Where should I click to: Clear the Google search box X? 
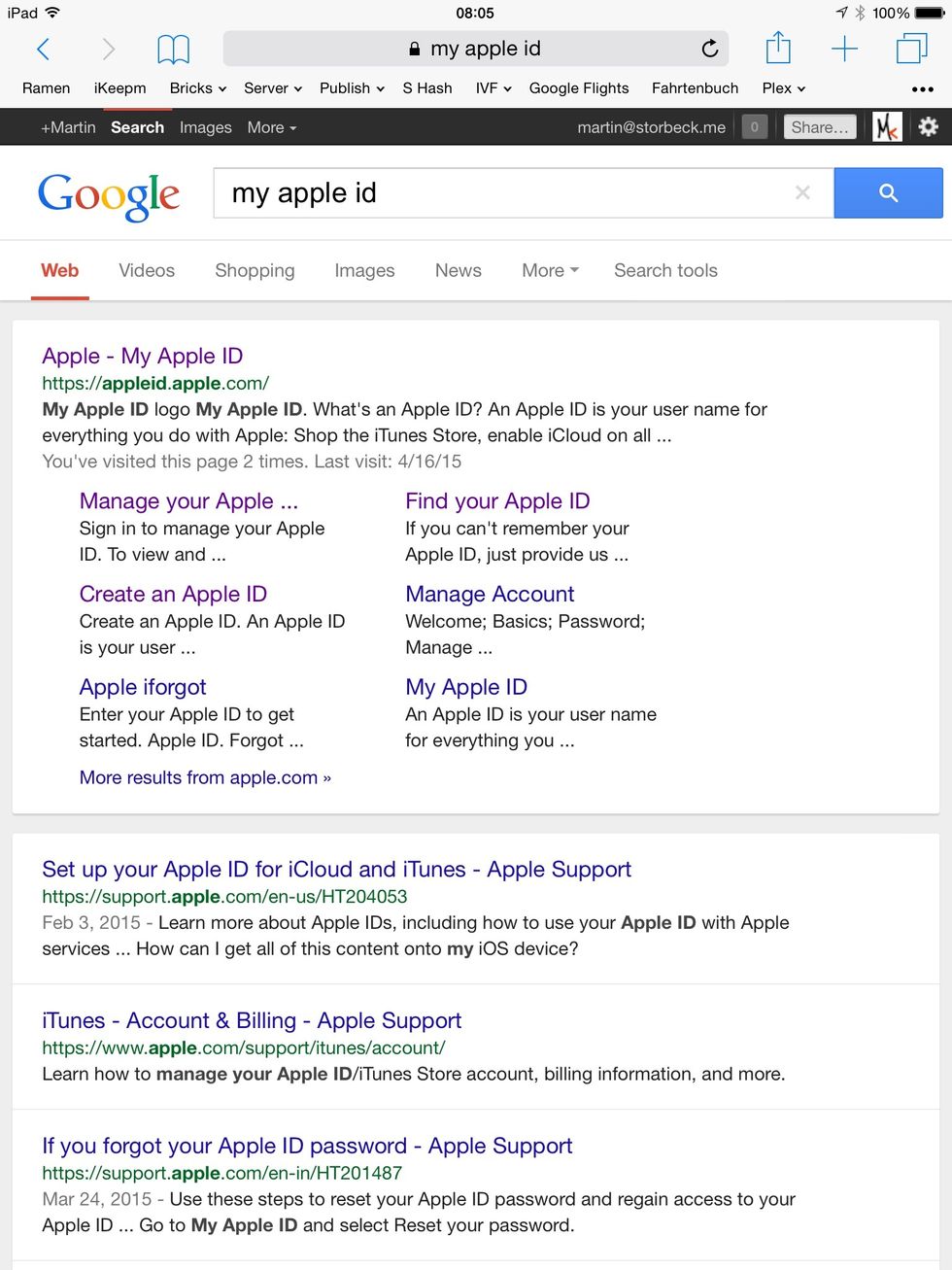click(802, 192)
